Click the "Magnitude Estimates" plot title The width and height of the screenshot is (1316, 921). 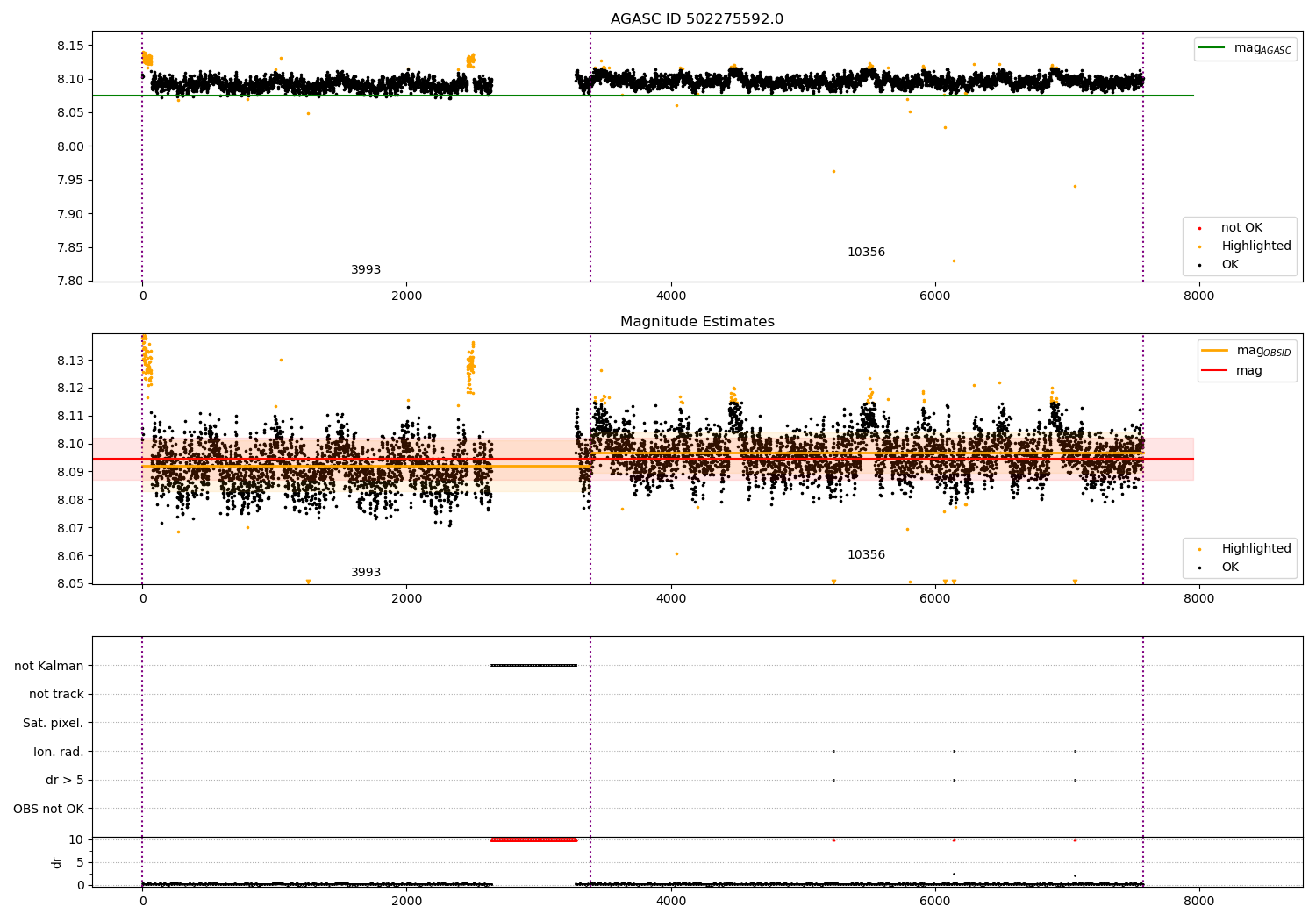tap(697, 322)
